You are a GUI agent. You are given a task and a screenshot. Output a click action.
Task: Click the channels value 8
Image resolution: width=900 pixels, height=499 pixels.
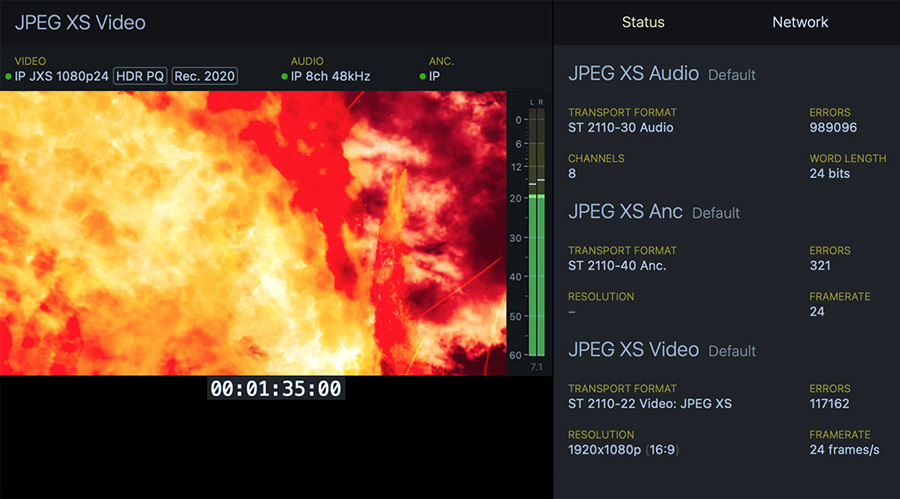pos(572,173)
